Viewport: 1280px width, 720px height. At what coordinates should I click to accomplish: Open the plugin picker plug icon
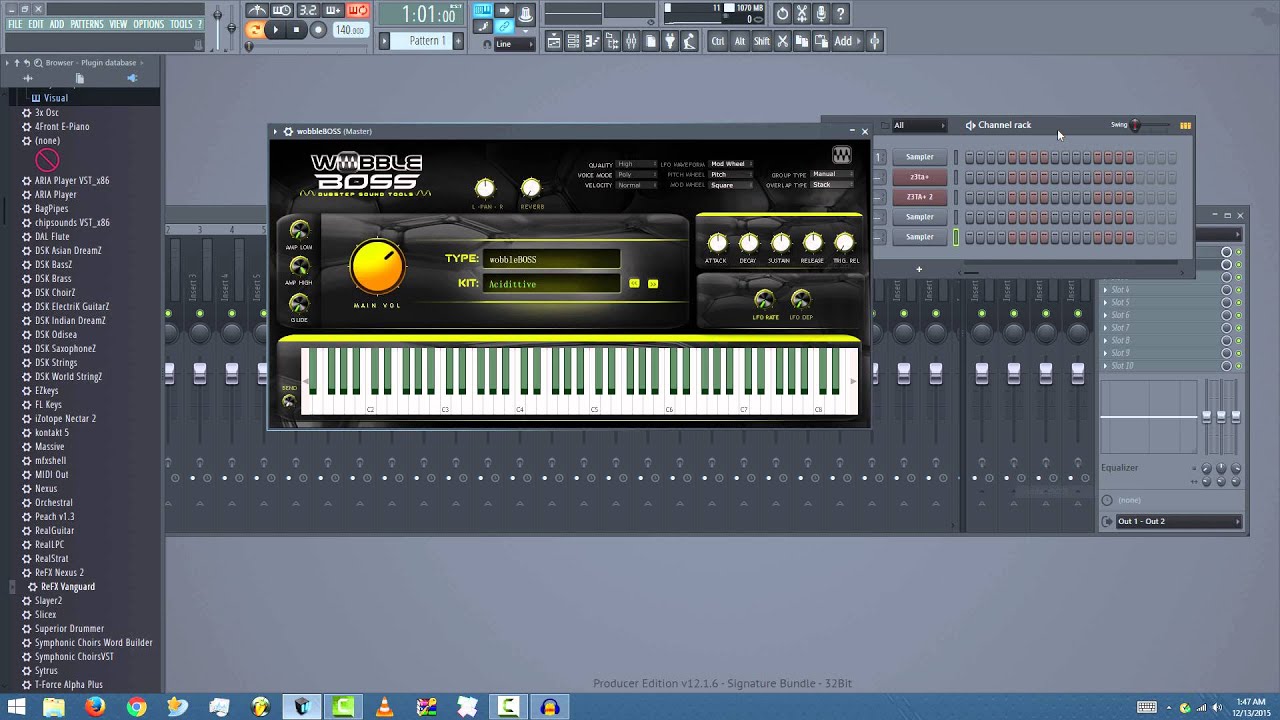[670, 41]
